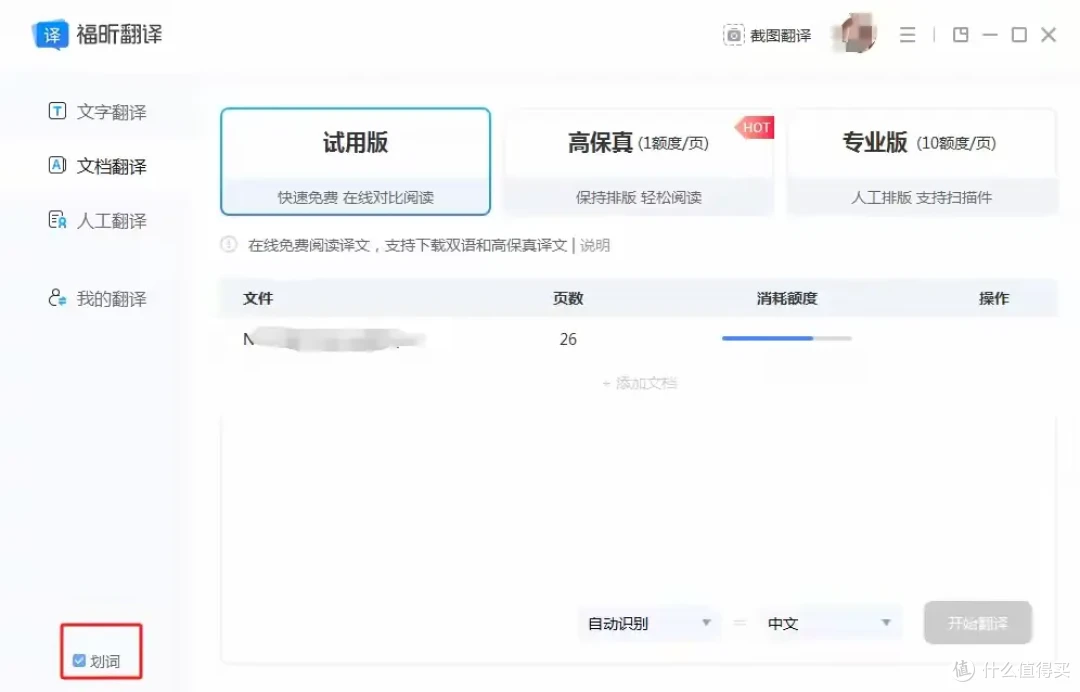This screenshot has width=1080, height=692.
Task: Select the 试用版 plan tab
Action: (x=355, y=161)
